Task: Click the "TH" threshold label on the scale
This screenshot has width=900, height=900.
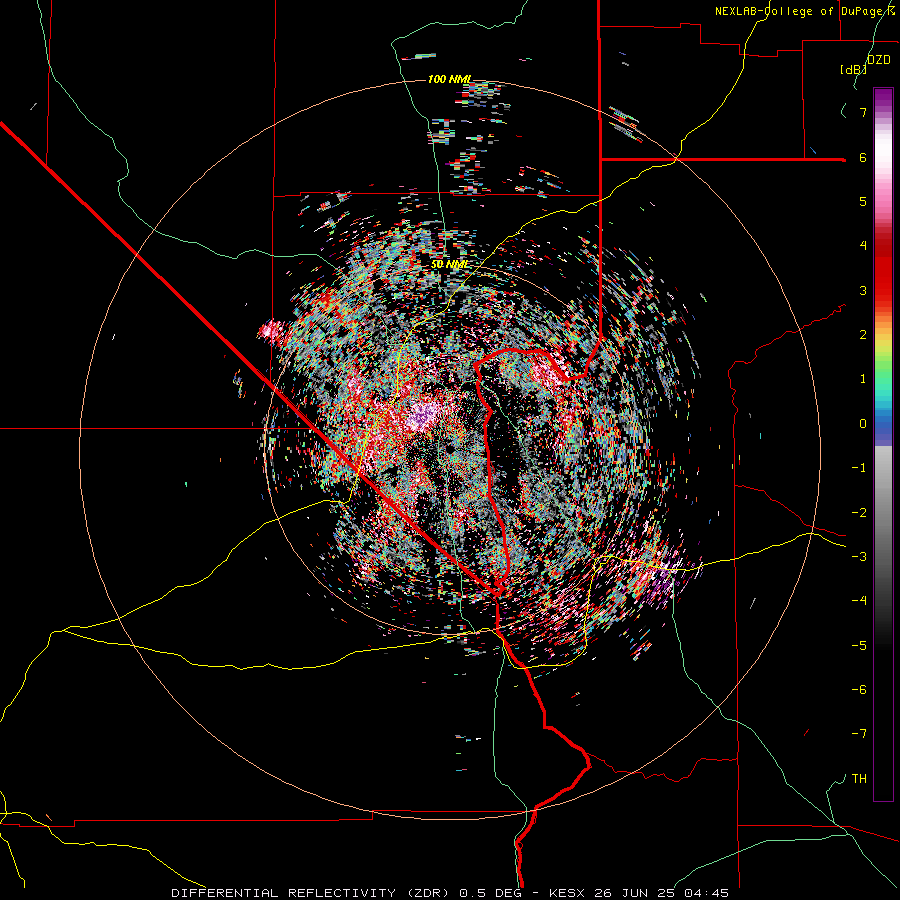Action: tap(859, 779)
